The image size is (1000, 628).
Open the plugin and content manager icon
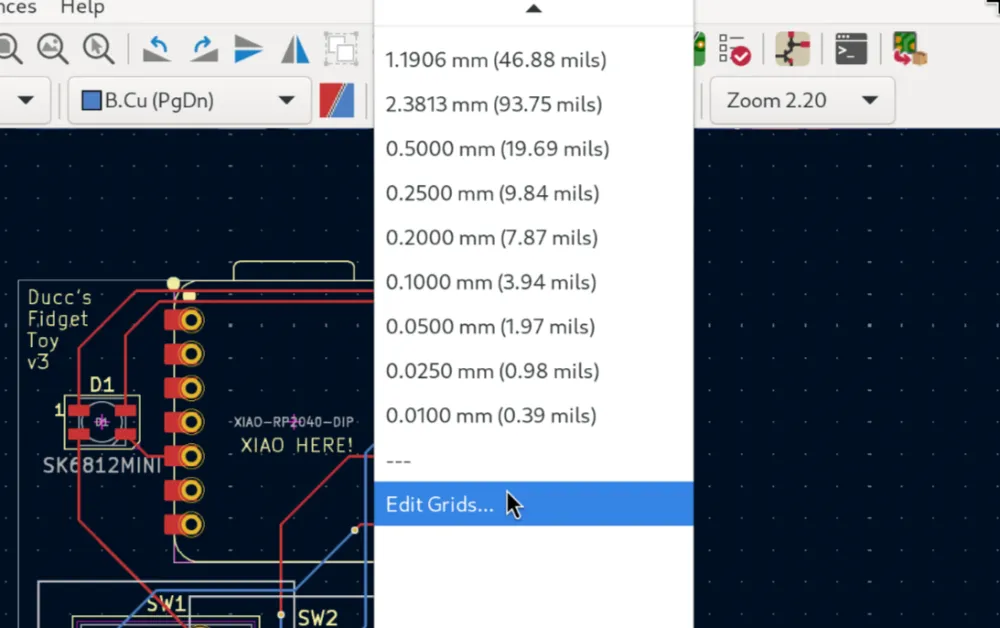(909, 49)
